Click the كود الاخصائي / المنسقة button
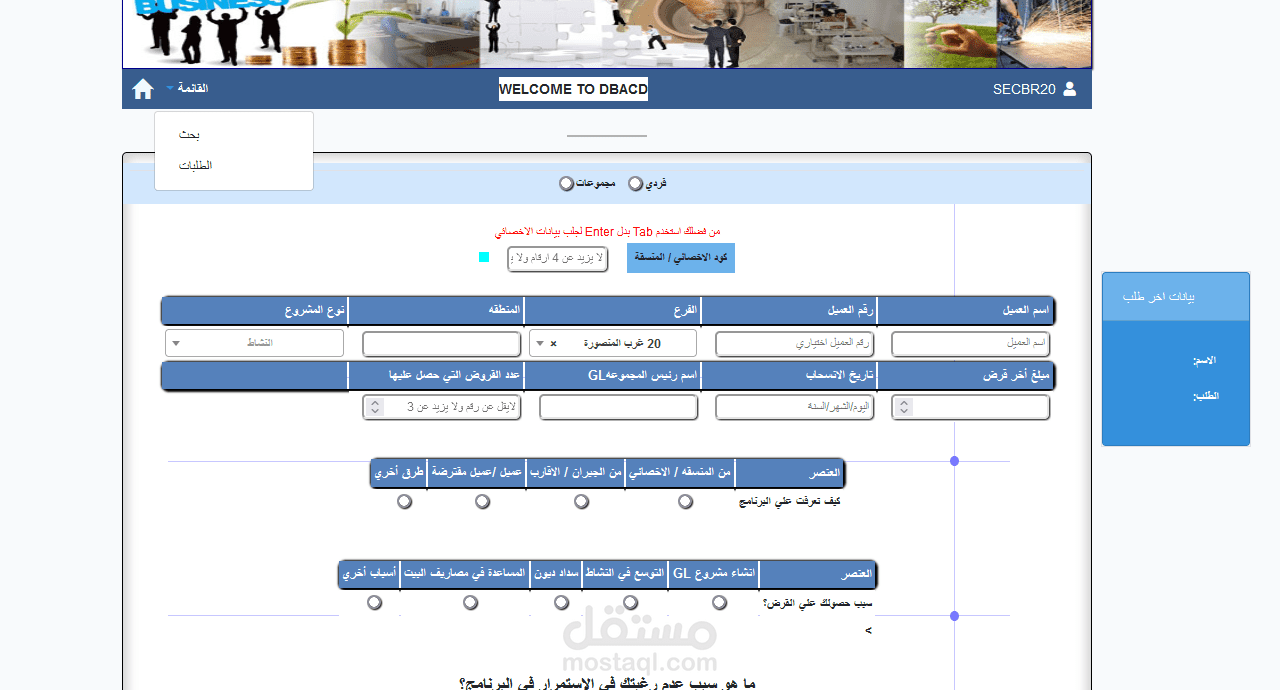1280x690 pixels. [x=681, y=258]
